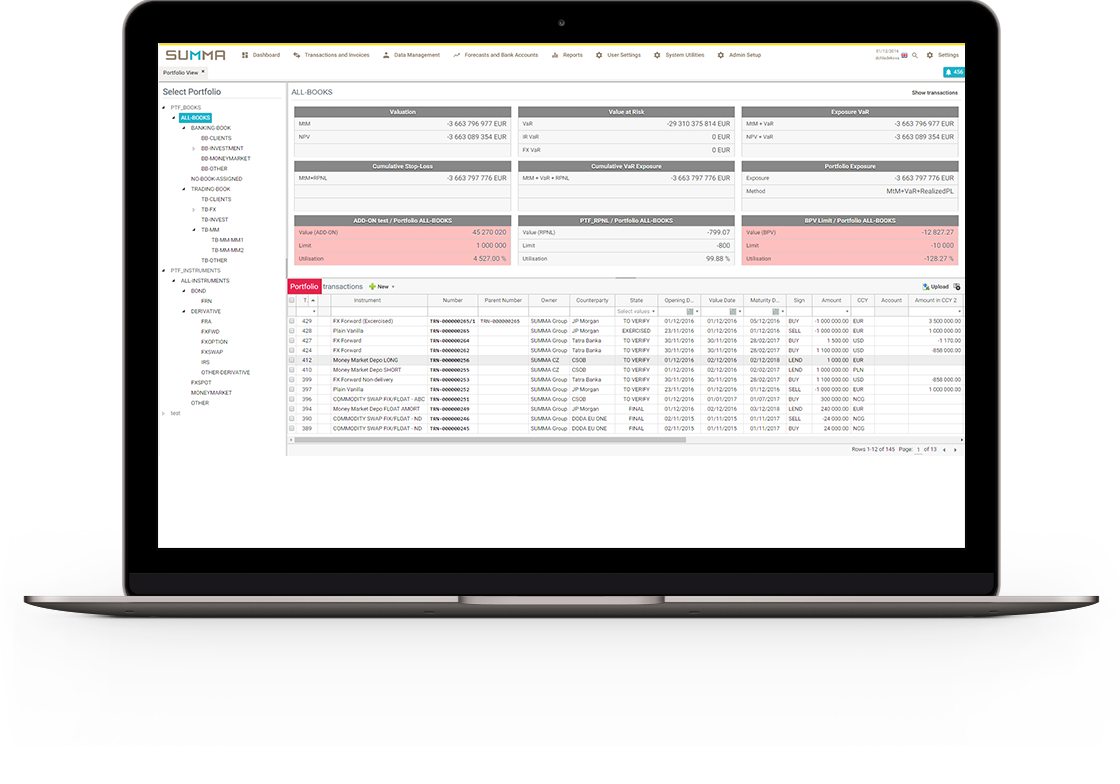
Task: Expand the BB-INVESTMENT tree node
Action: [x=193, y=148]
